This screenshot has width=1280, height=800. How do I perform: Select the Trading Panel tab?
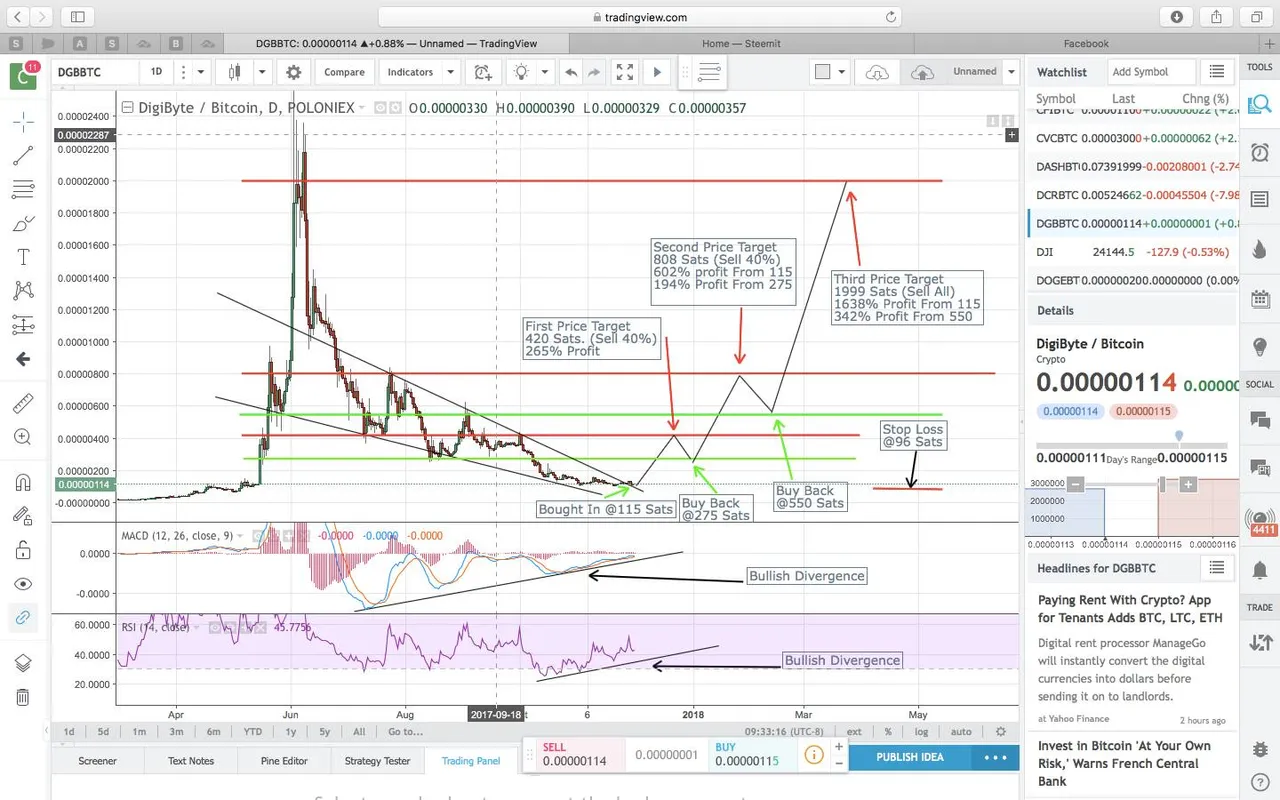point(471,761)
